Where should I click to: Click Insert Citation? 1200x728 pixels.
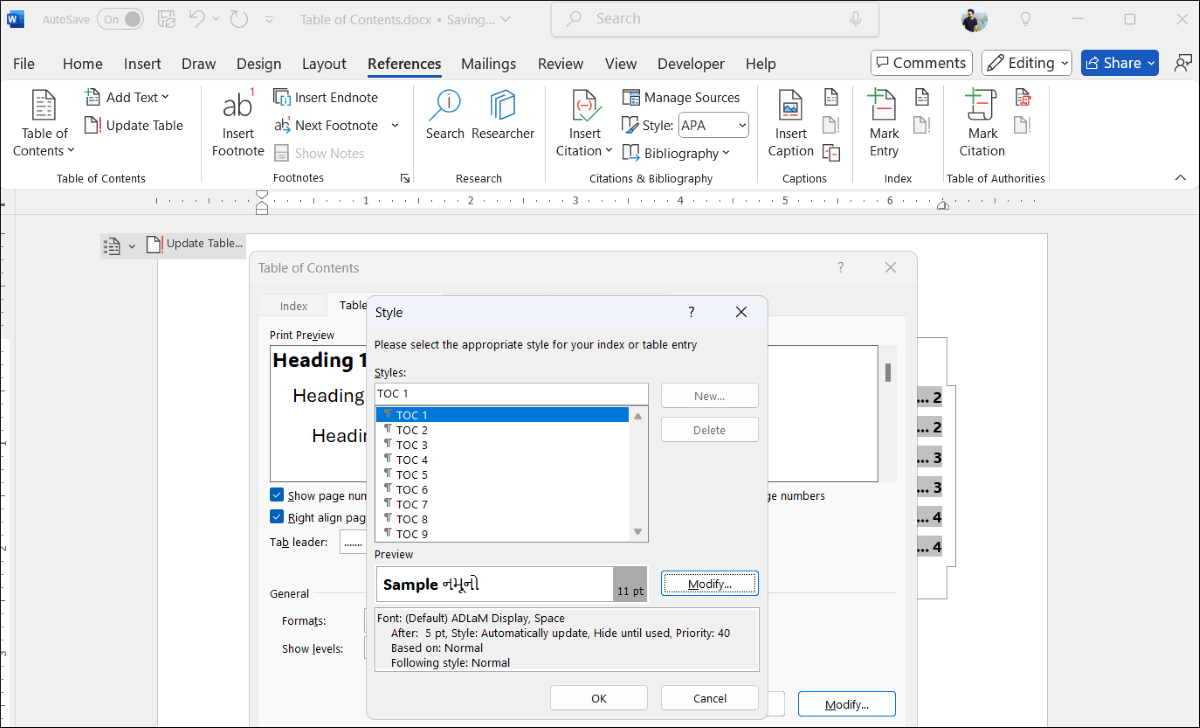click(585, 124)
